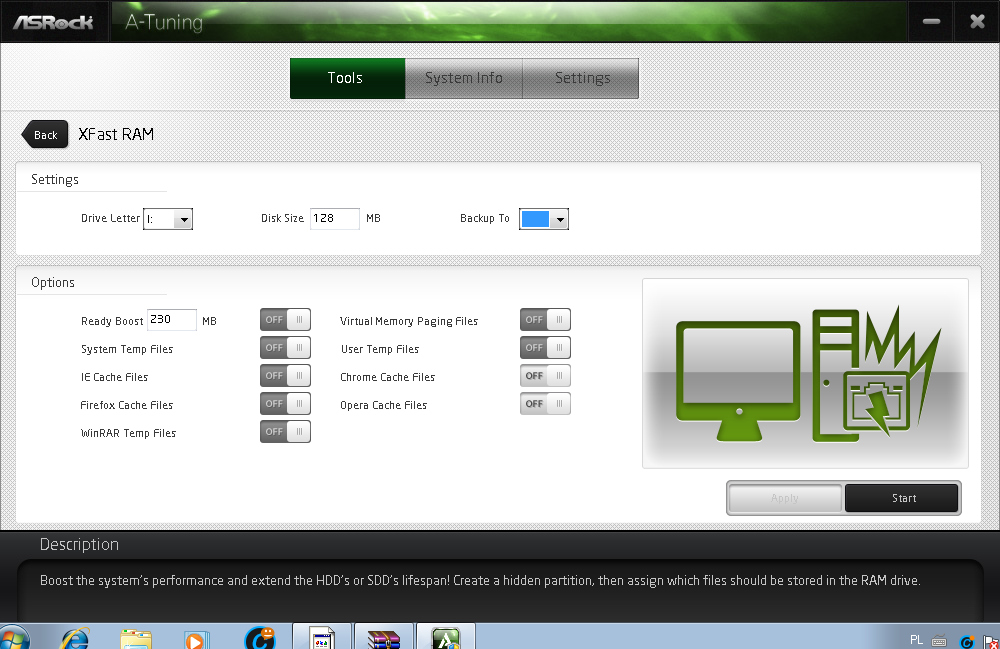Image resolution: width=1000 pixels, height=649 pixels.
Task: Launch Internet Explorer from taskbar
Action: (75, 638)
